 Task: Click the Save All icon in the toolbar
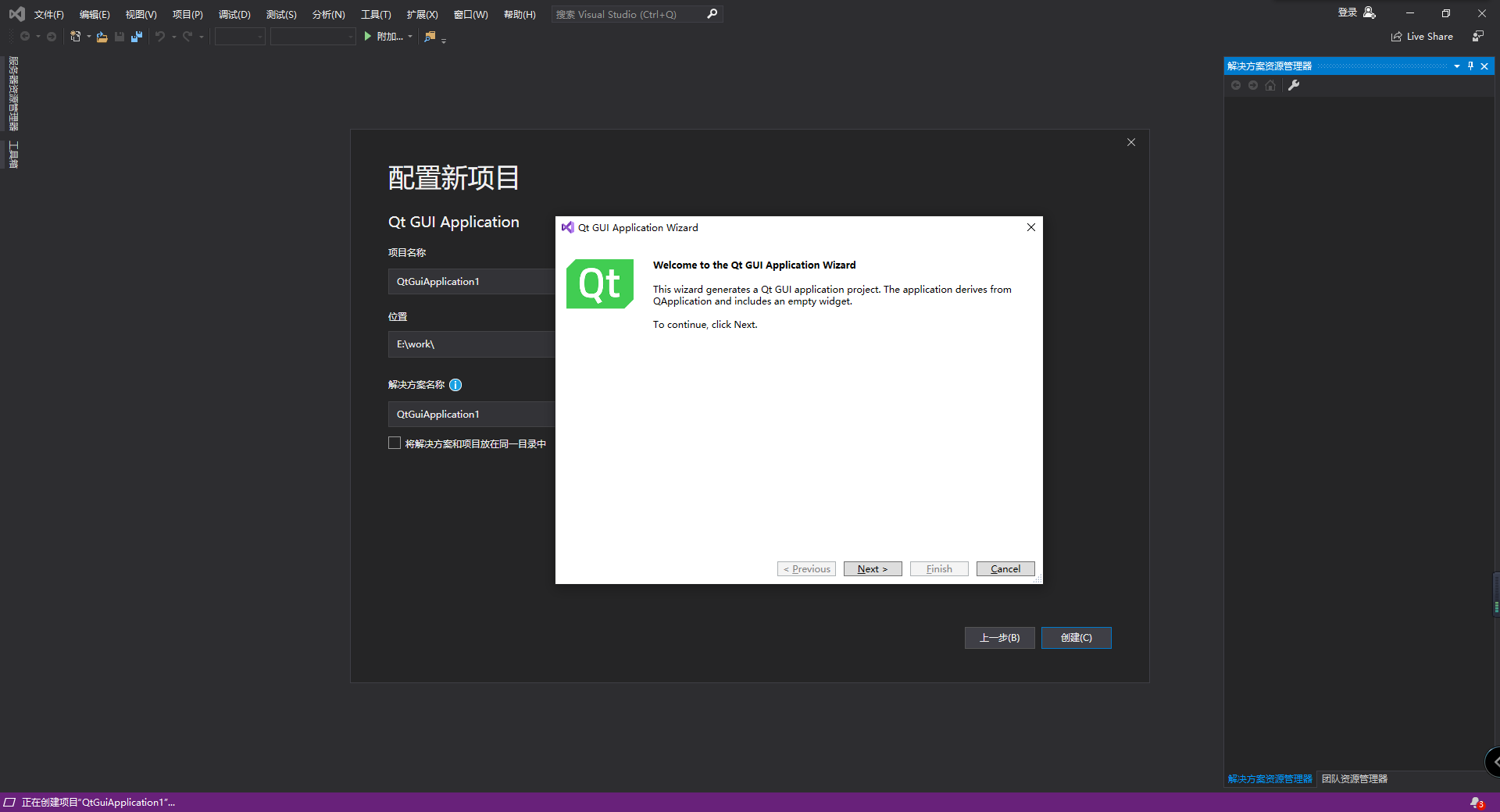[x=137, y=37]
